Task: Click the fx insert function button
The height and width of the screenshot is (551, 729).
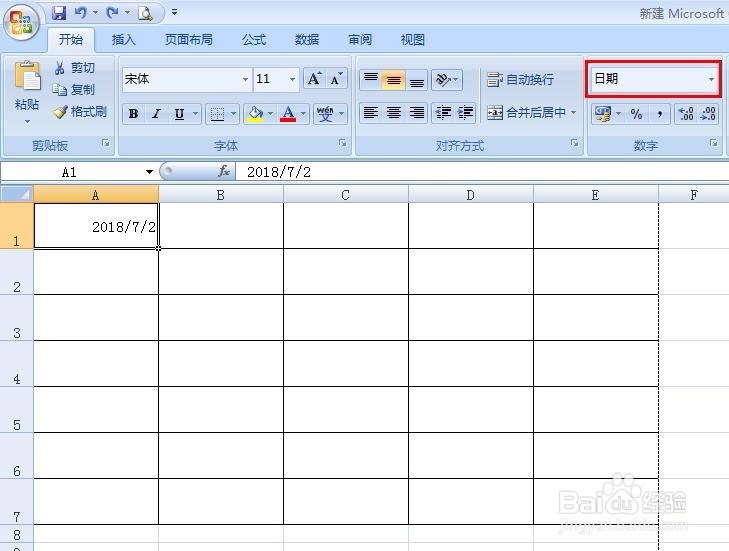Action: [x=224, y=171]
